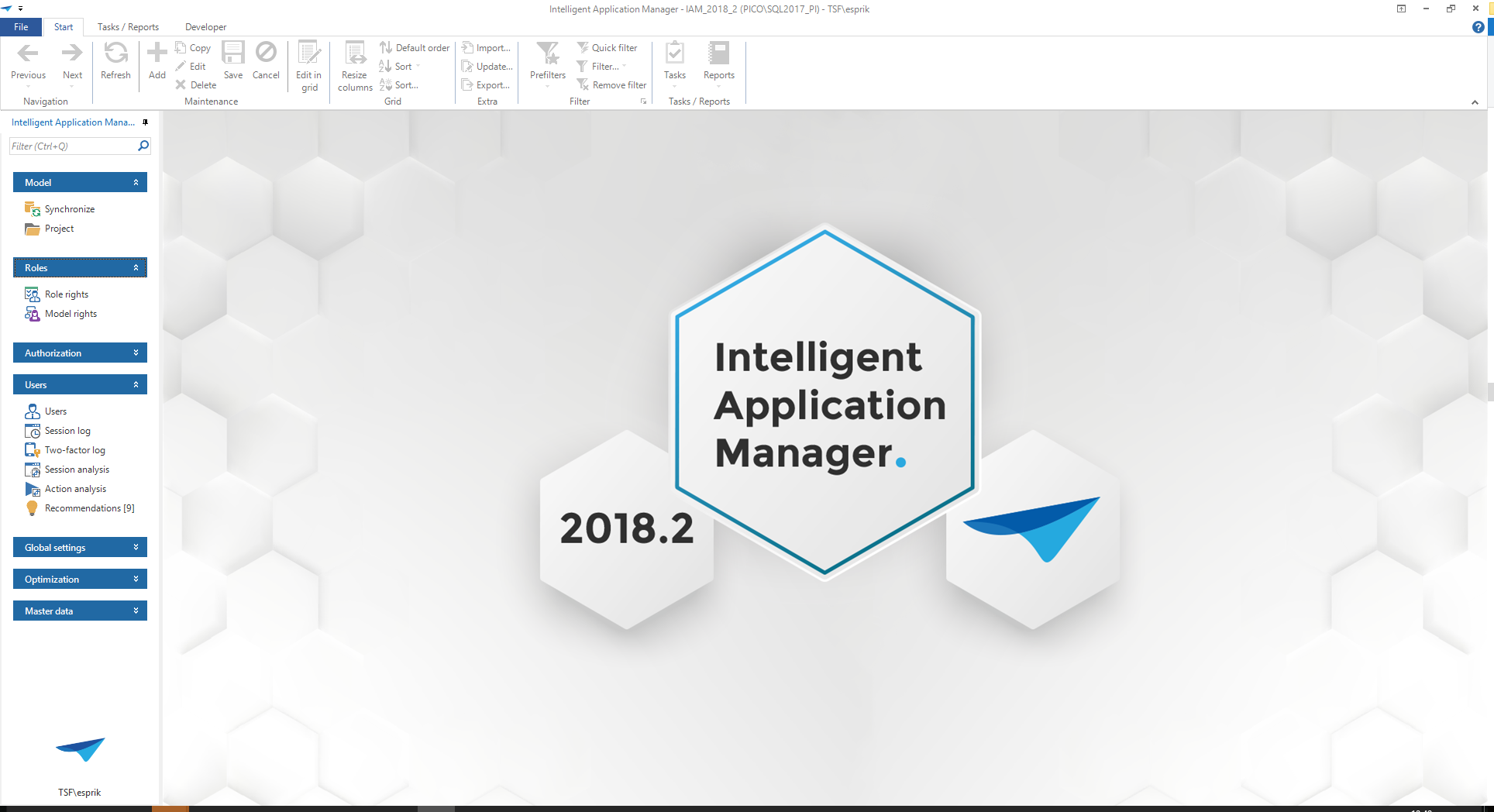Expand the Authorization group
Image resolution: width=1494 pixels, height=812 pixels.
[x=80, y=353]
